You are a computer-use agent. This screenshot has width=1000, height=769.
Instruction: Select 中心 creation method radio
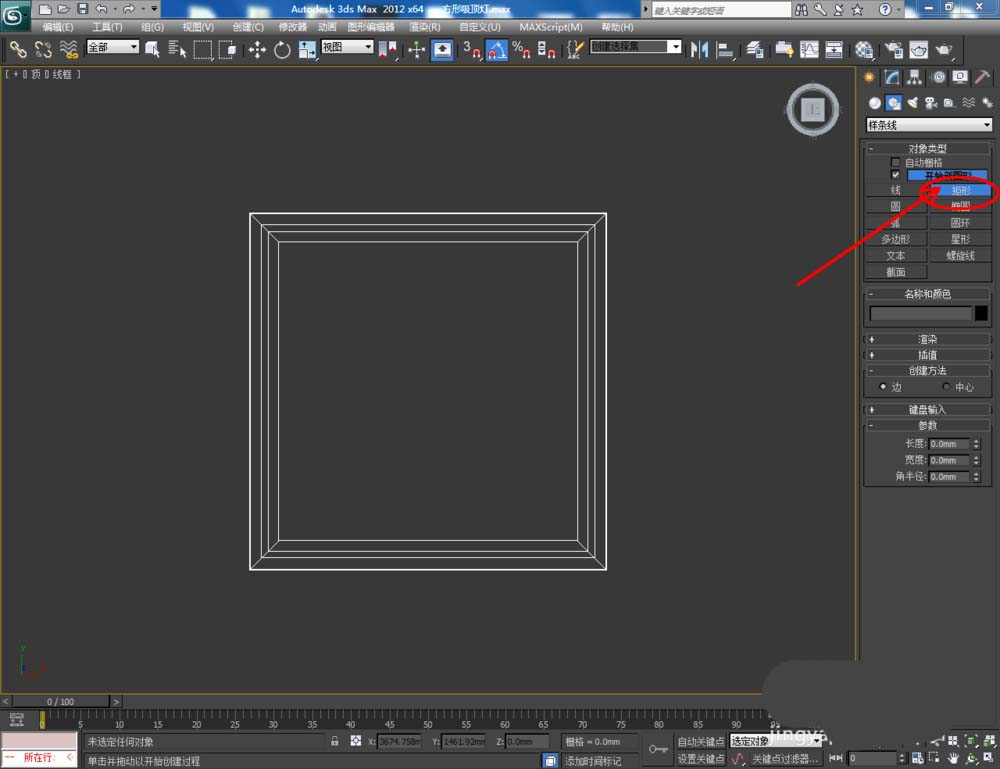[946, 386]
